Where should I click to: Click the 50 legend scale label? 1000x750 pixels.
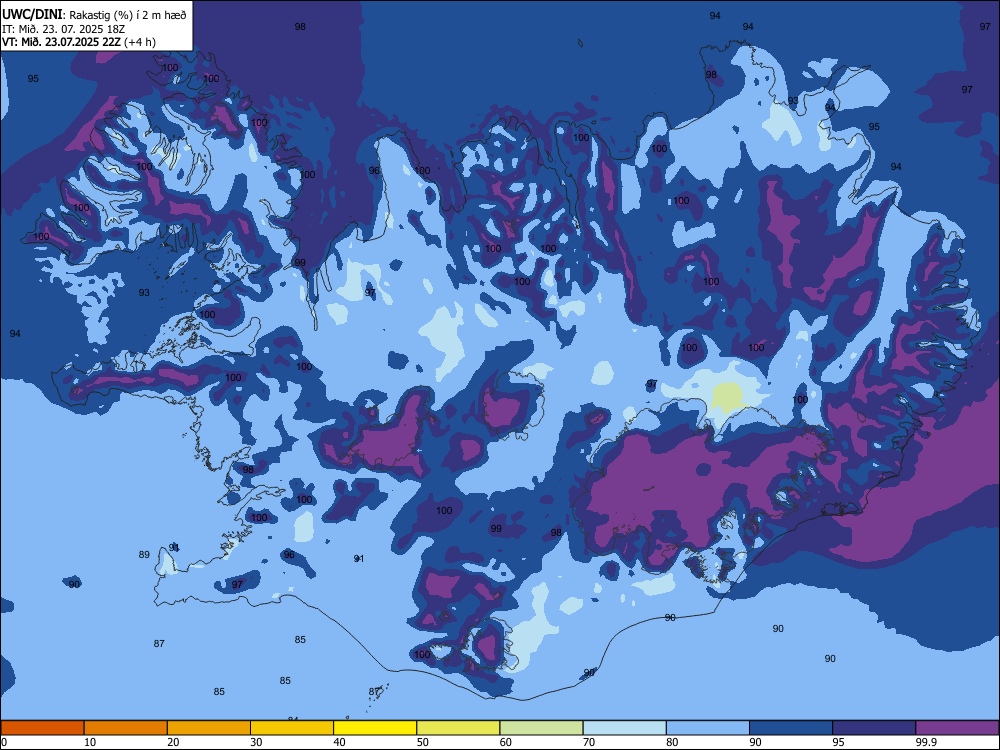(422, 742)
